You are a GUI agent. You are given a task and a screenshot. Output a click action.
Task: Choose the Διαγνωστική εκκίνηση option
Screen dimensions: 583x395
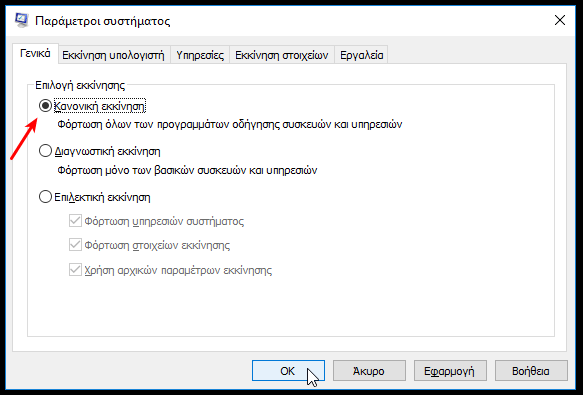pos(45,151)
